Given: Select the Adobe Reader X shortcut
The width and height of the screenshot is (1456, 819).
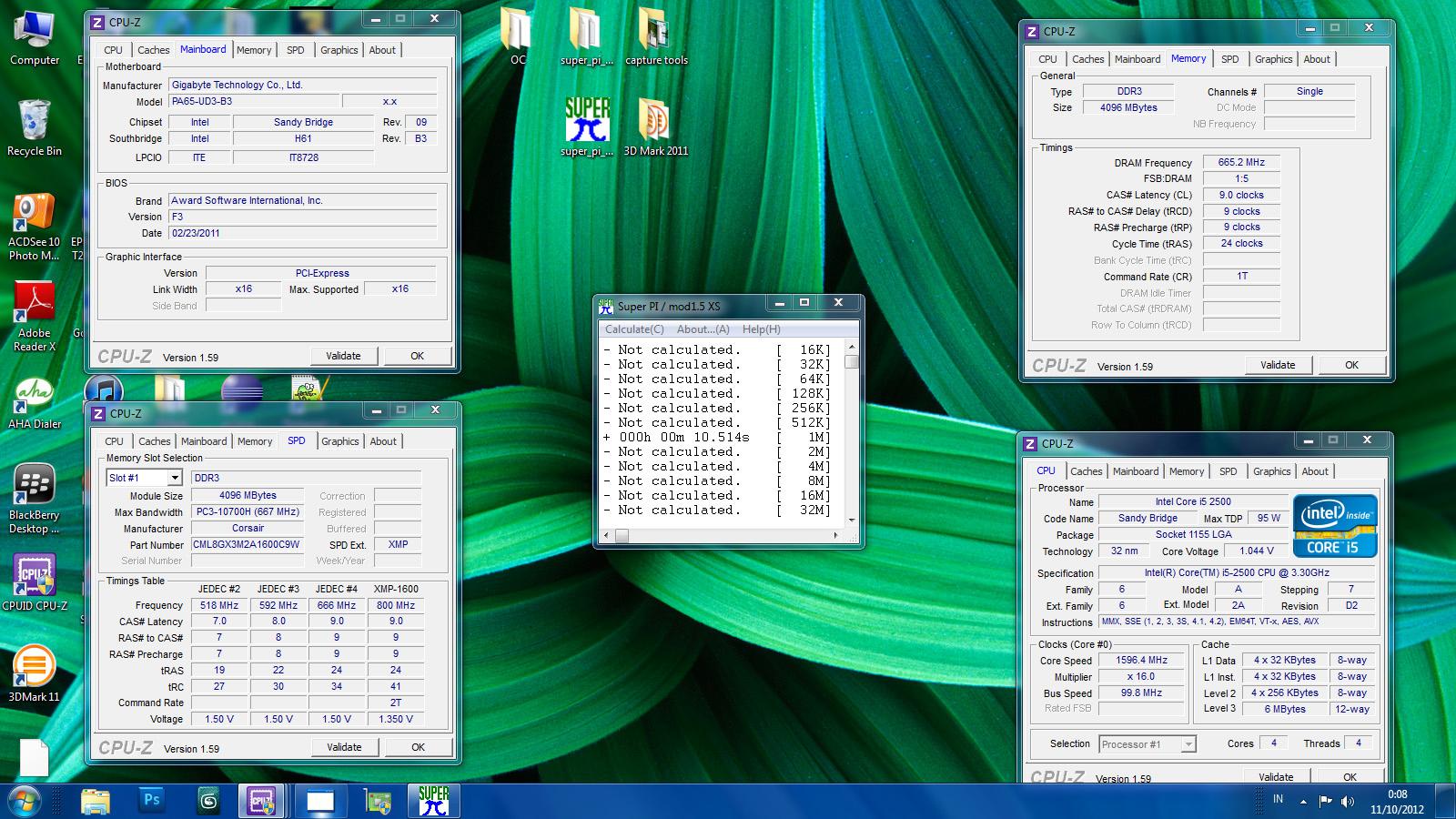Looking at the screenshot, I should click(35, 317).
